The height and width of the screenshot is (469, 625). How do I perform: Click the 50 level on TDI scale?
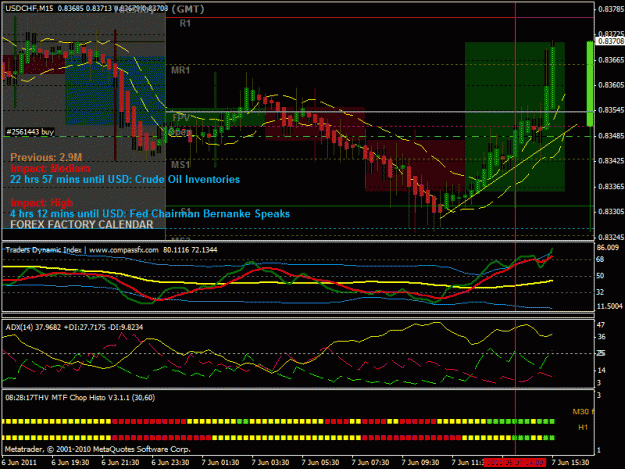pos(600,276)
